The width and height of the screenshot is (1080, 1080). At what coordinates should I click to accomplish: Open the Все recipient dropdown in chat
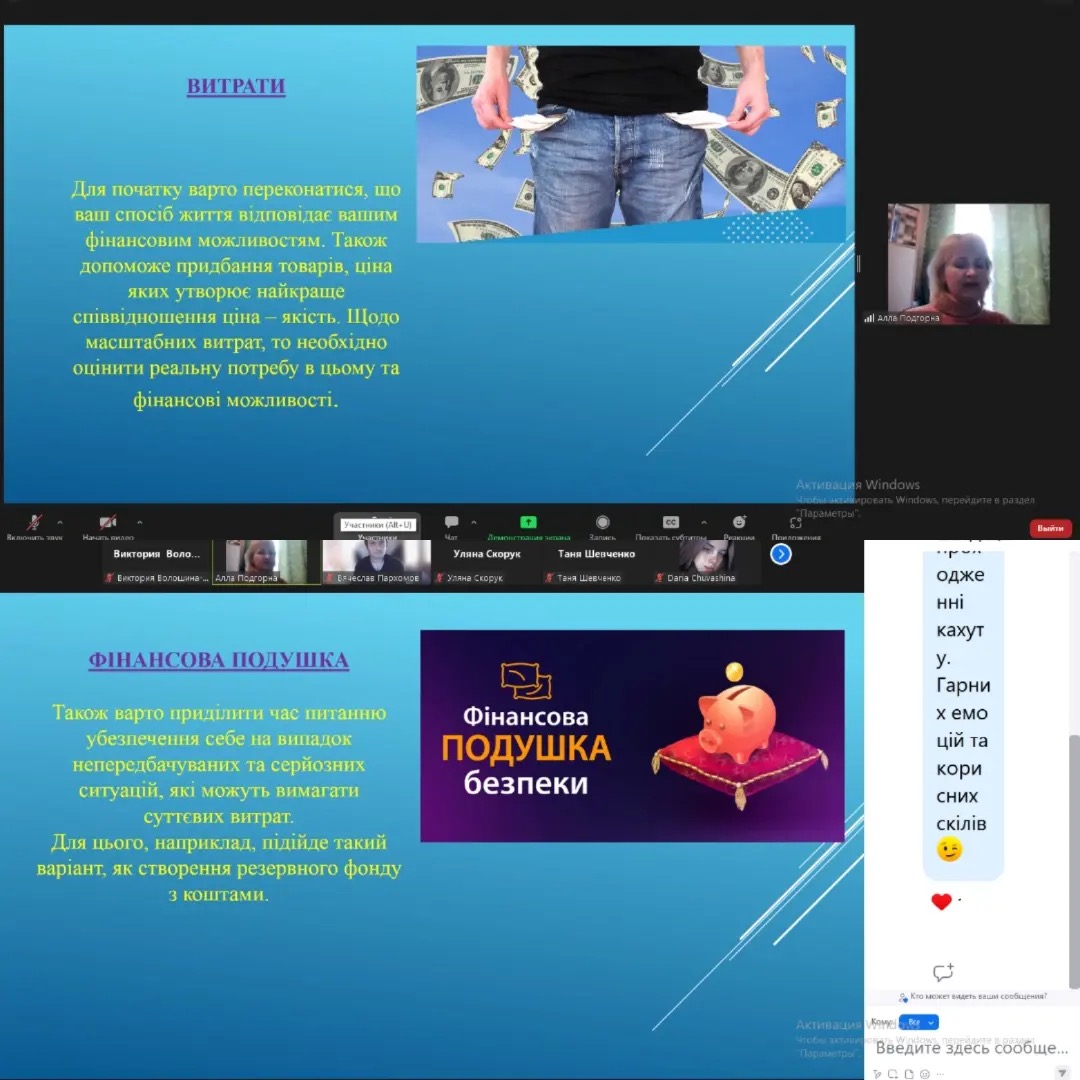click(x=919, y=1022)
